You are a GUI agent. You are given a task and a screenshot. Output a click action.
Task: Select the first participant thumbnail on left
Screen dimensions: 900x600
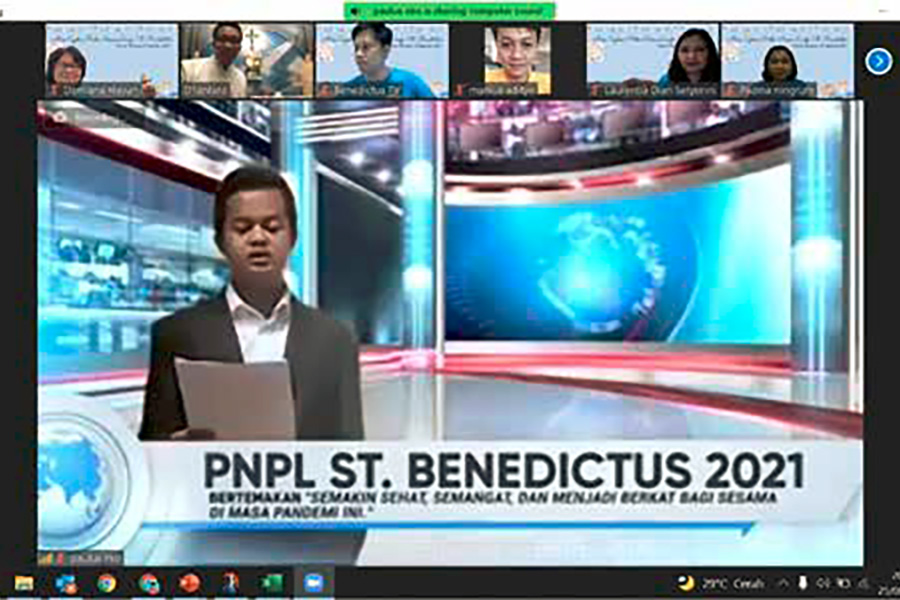click(x=111, y=61)
